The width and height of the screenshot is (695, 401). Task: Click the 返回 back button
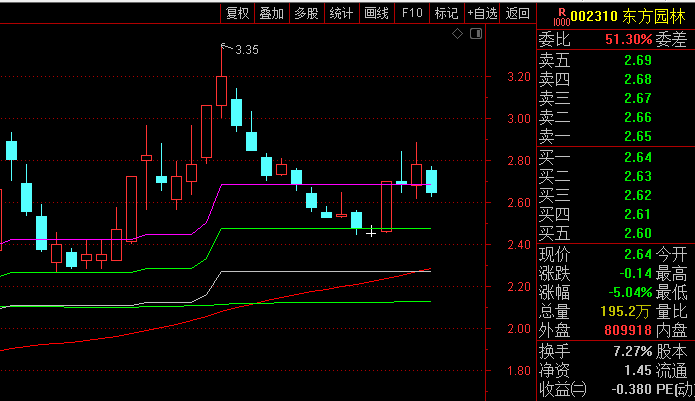[x=517, y=13]
